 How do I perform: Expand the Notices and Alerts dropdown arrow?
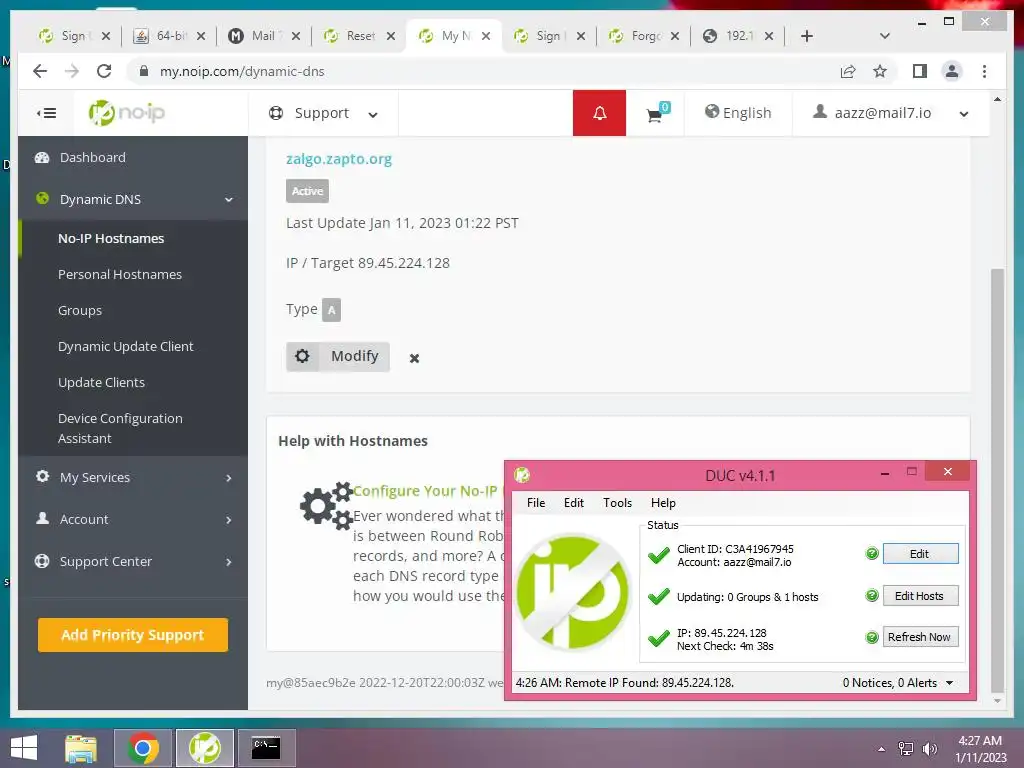tap(950, 683)
